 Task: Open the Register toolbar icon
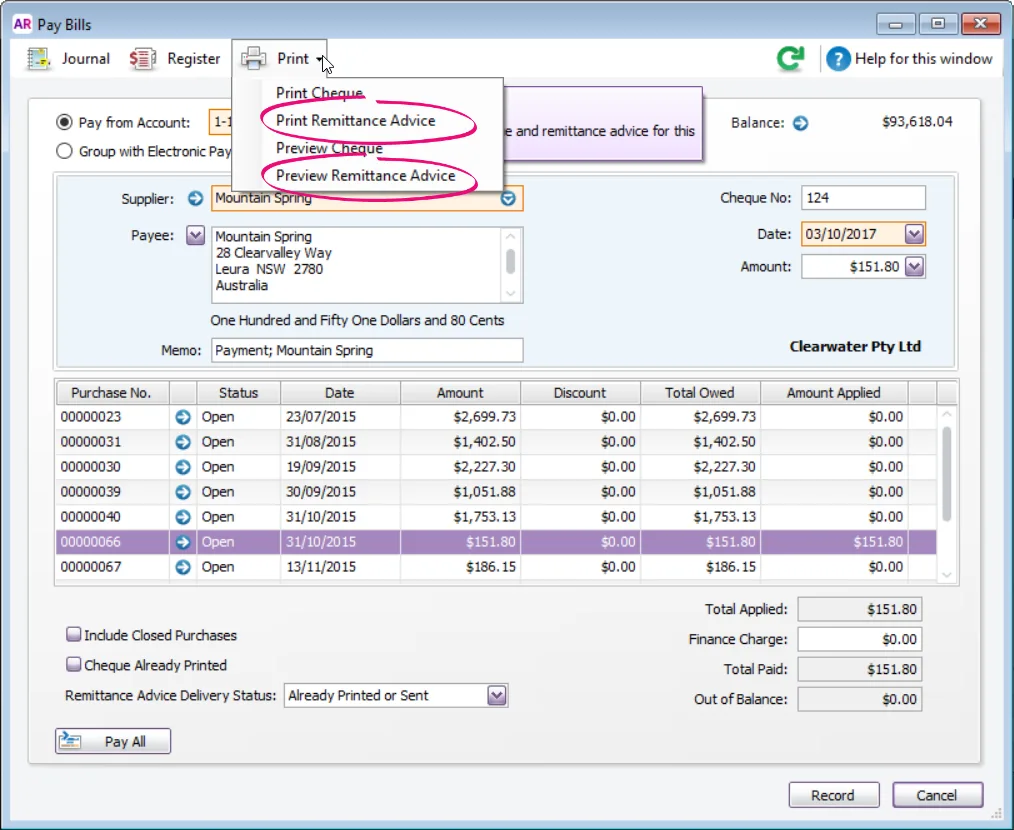point(142,59)
